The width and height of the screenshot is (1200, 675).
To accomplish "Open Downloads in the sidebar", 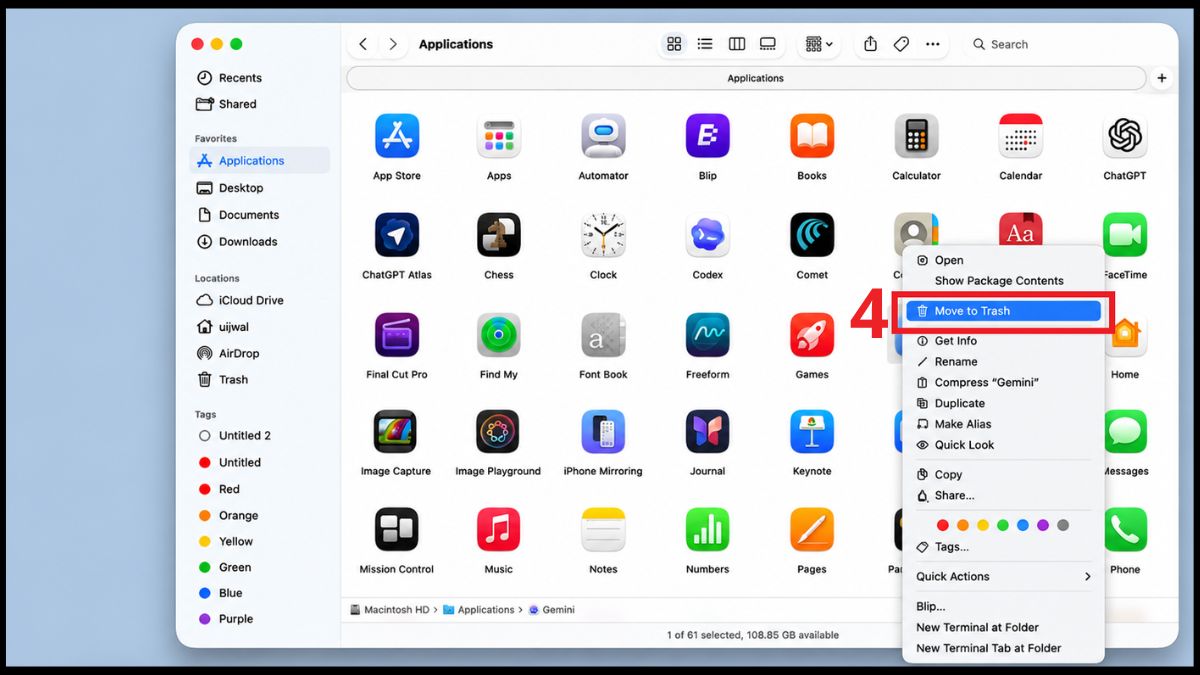I will (258, 242).
